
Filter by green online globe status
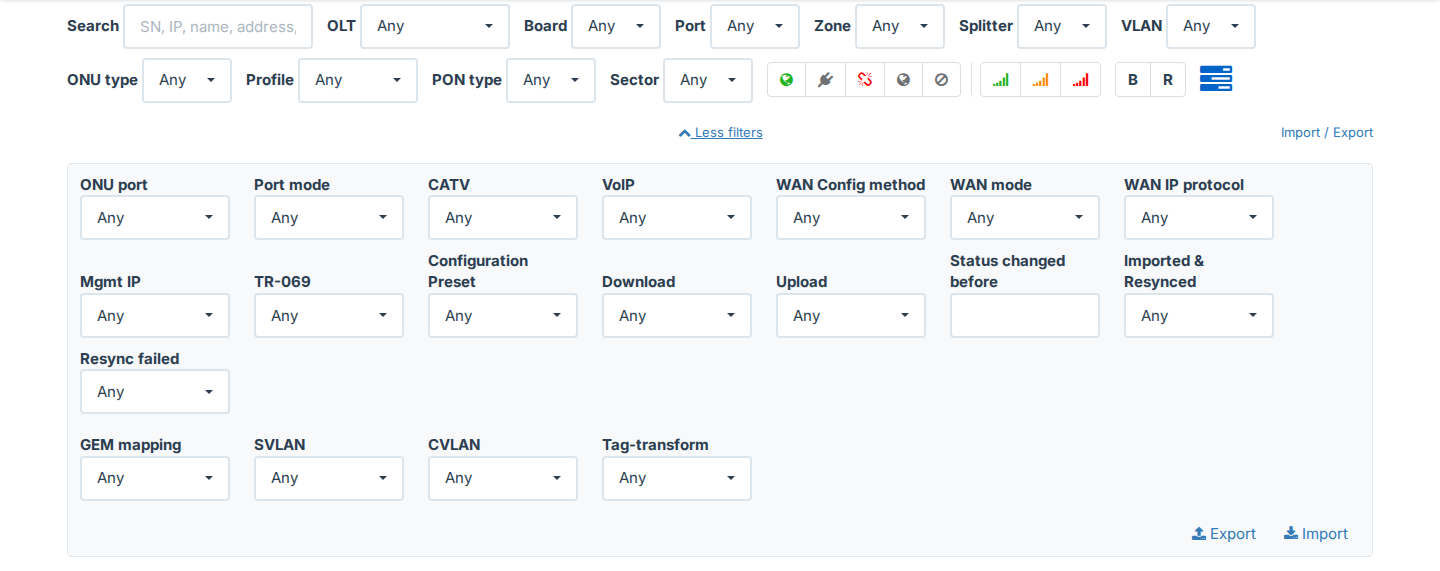point(787,80)
